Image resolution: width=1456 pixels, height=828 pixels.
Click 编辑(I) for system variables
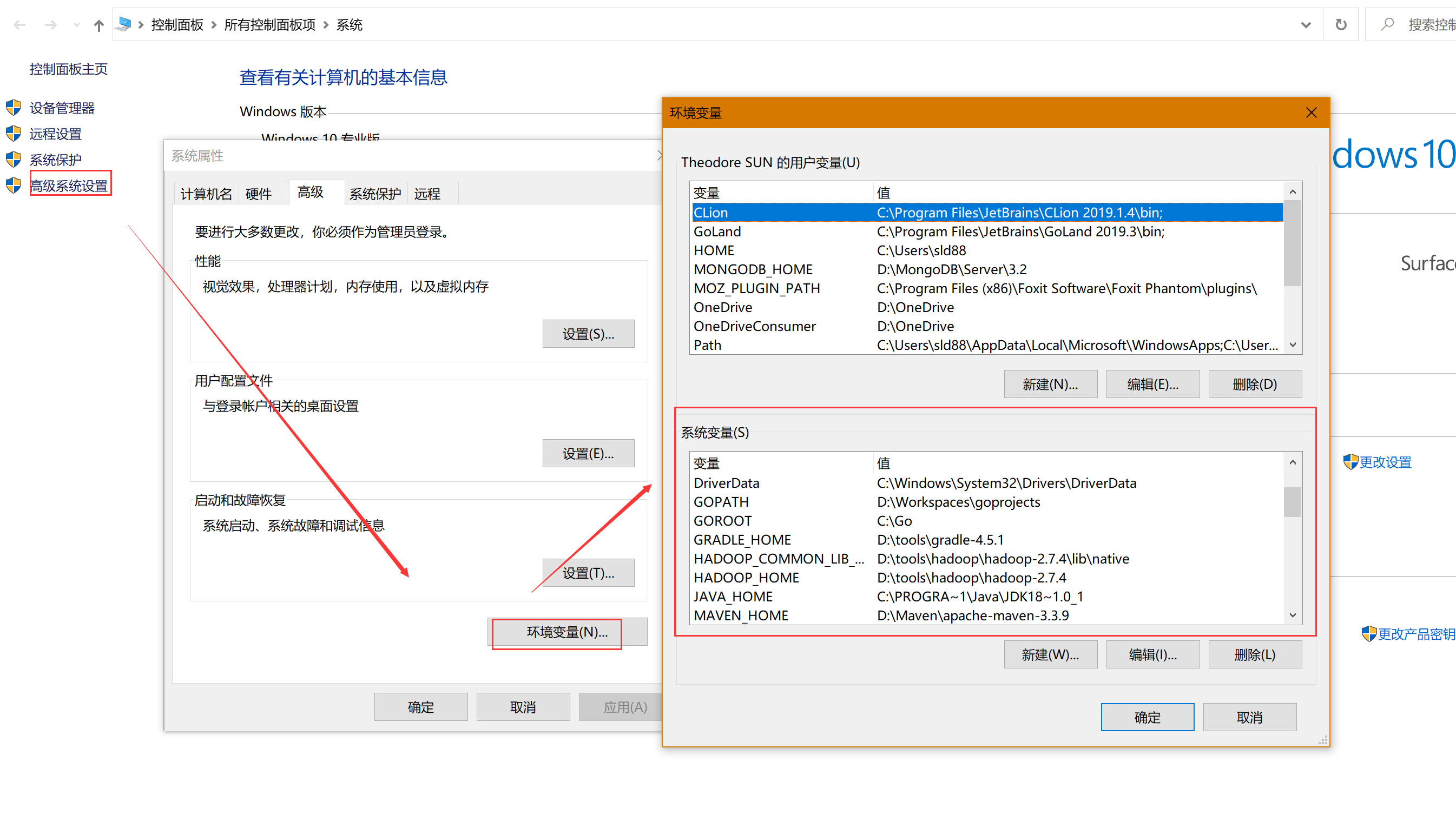pos(1153,654)
